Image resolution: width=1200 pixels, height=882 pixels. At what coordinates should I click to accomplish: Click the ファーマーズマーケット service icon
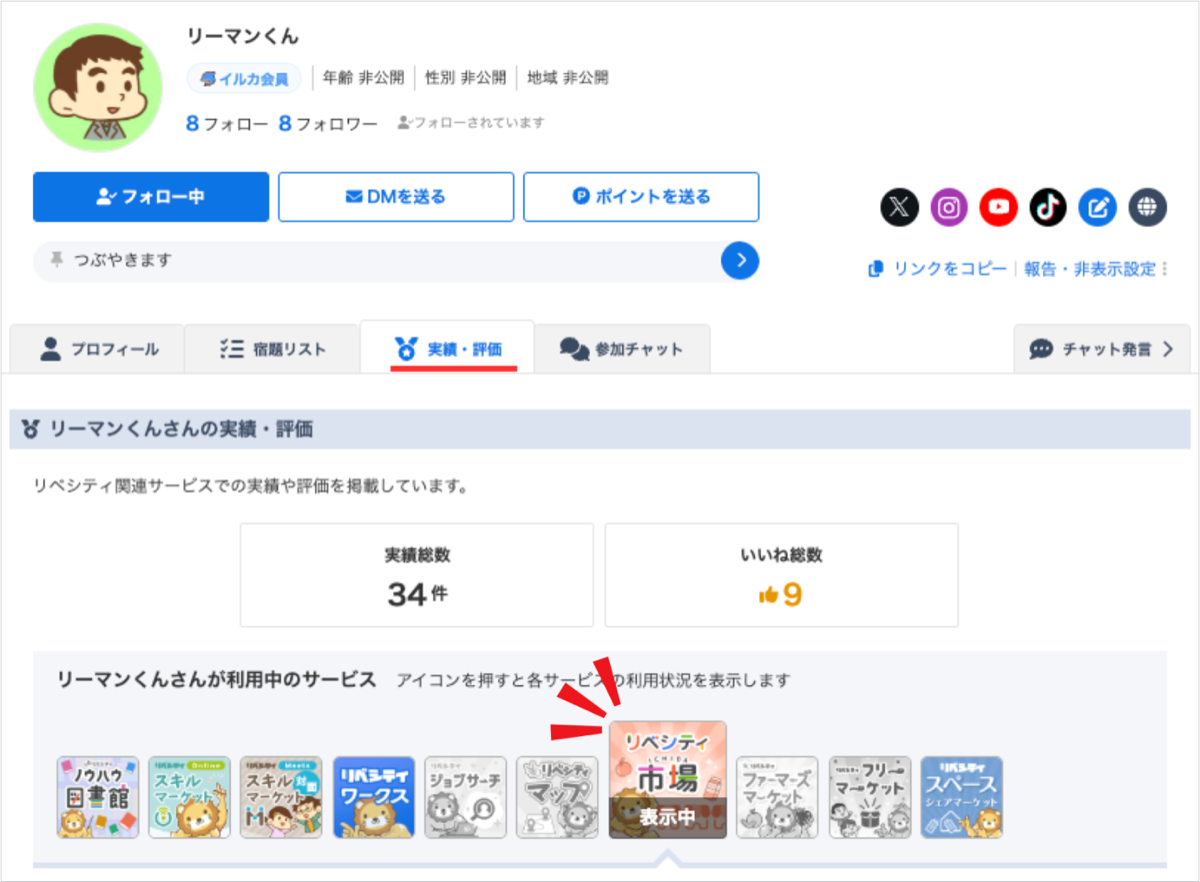click(778, 797)
